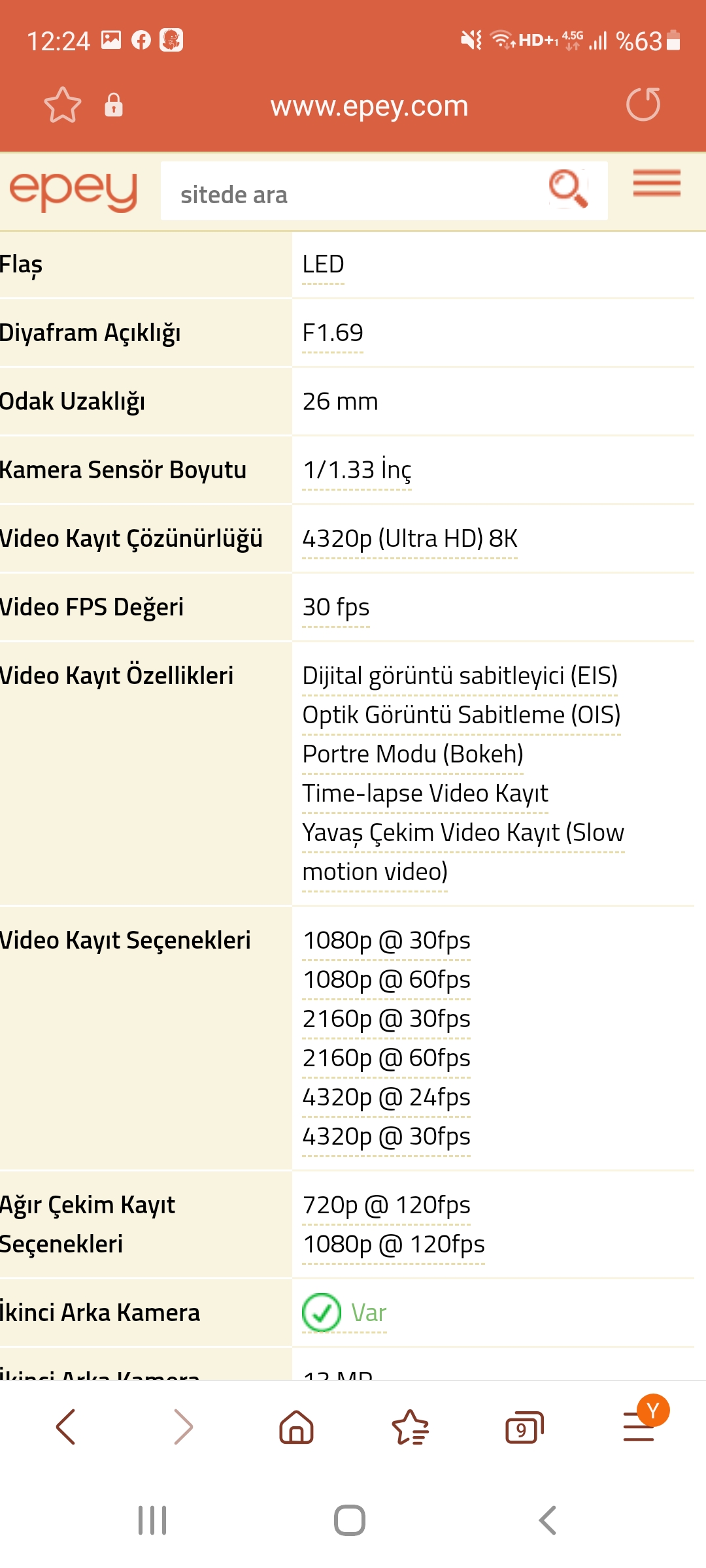
Task: Go back using browser back arrow
Action: pos(66,1426)
